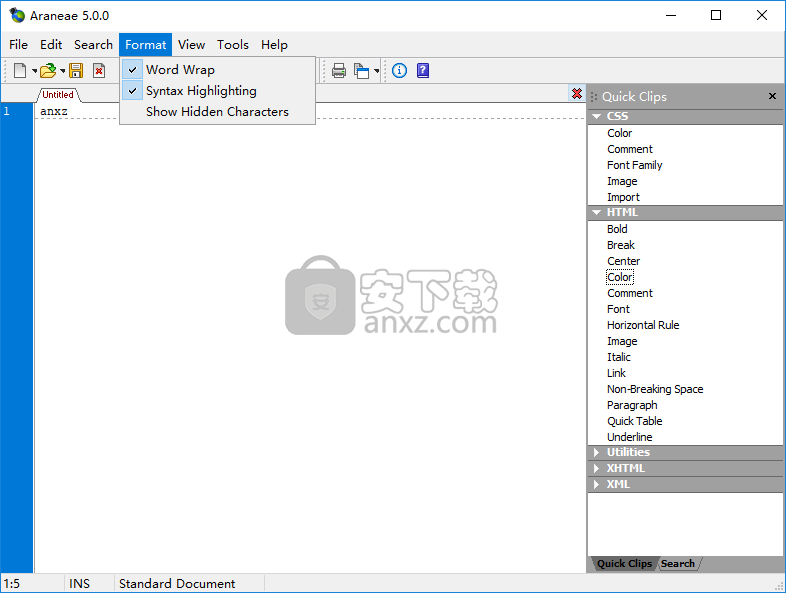Click the text 'anxz' in editor
The image size is (786, 593).
click(54, 111)
